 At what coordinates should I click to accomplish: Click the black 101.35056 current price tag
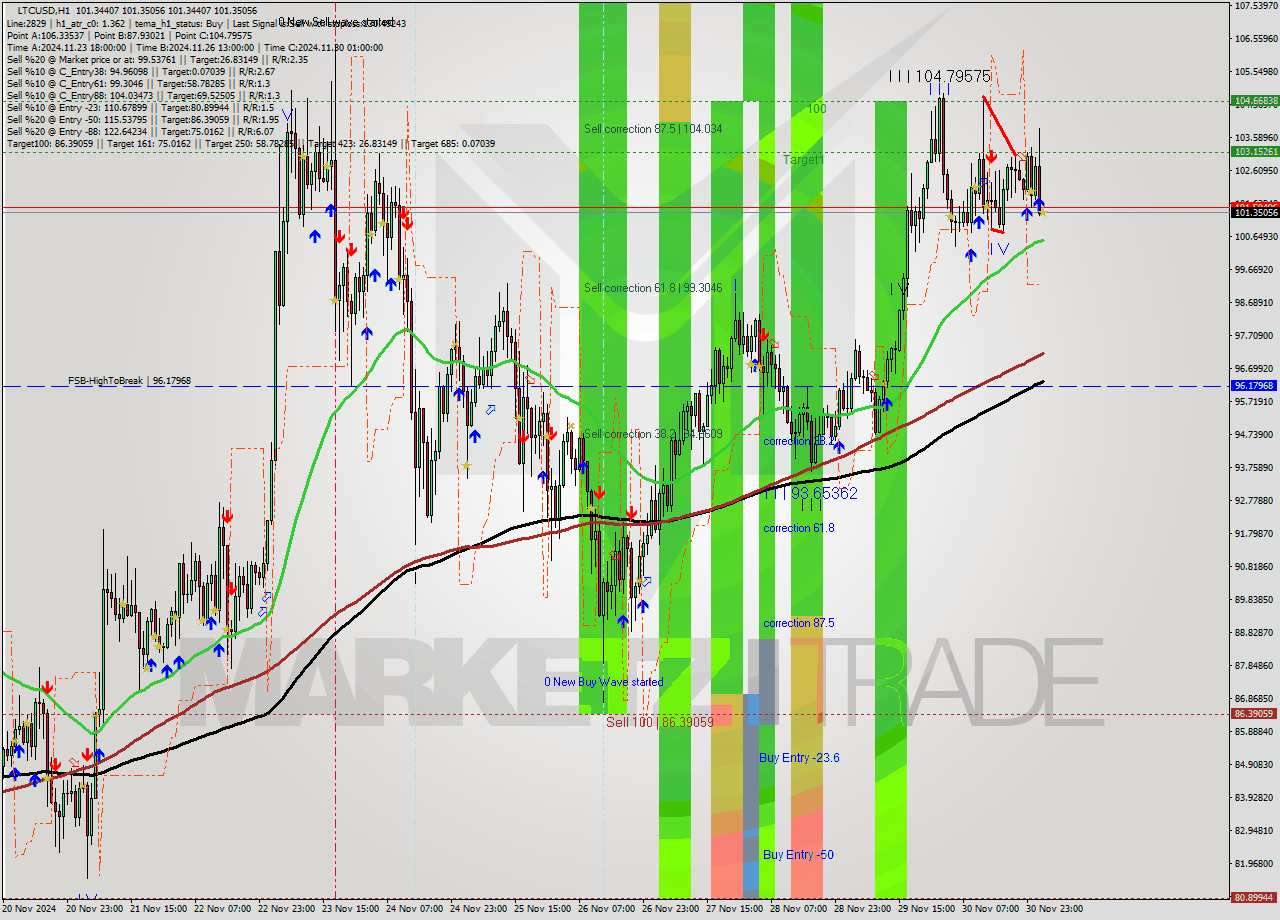(x=1254, y=213)
